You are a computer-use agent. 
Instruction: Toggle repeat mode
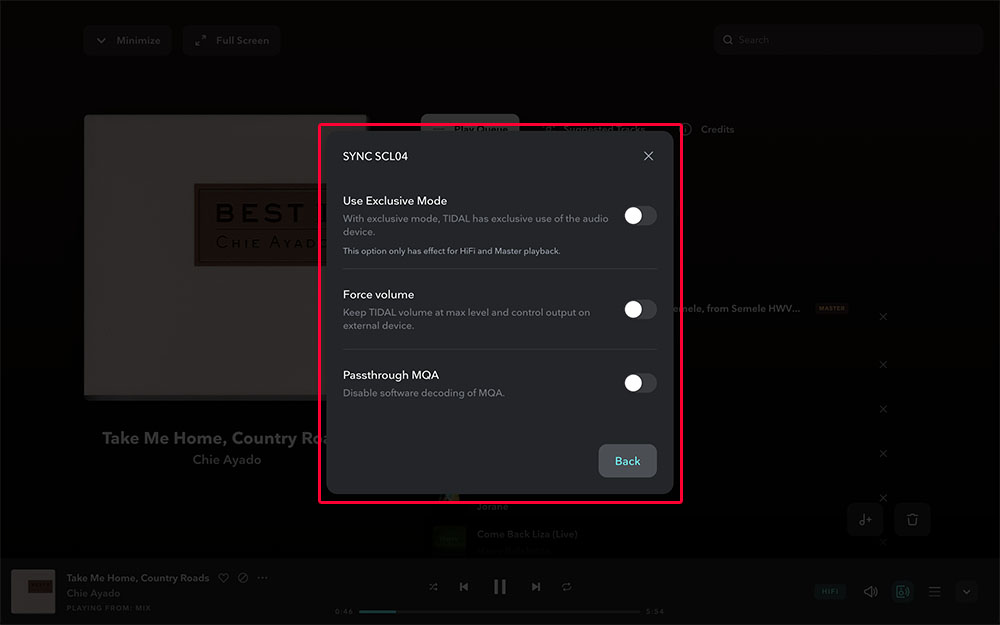point(567,587)
